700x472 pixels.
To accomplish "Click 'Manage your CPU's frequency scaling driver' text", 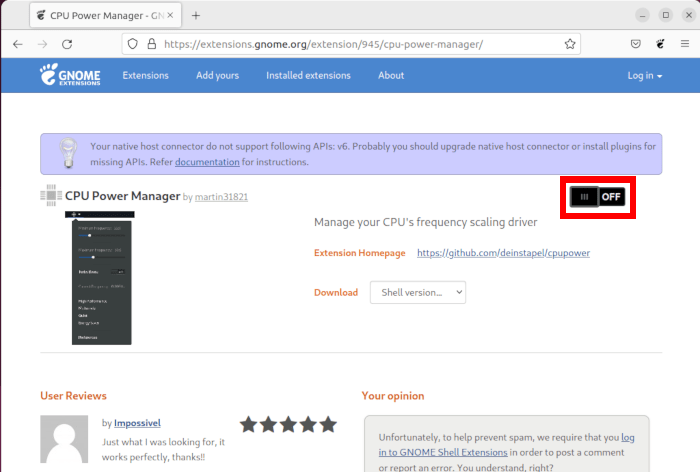I will coord(425,222).
